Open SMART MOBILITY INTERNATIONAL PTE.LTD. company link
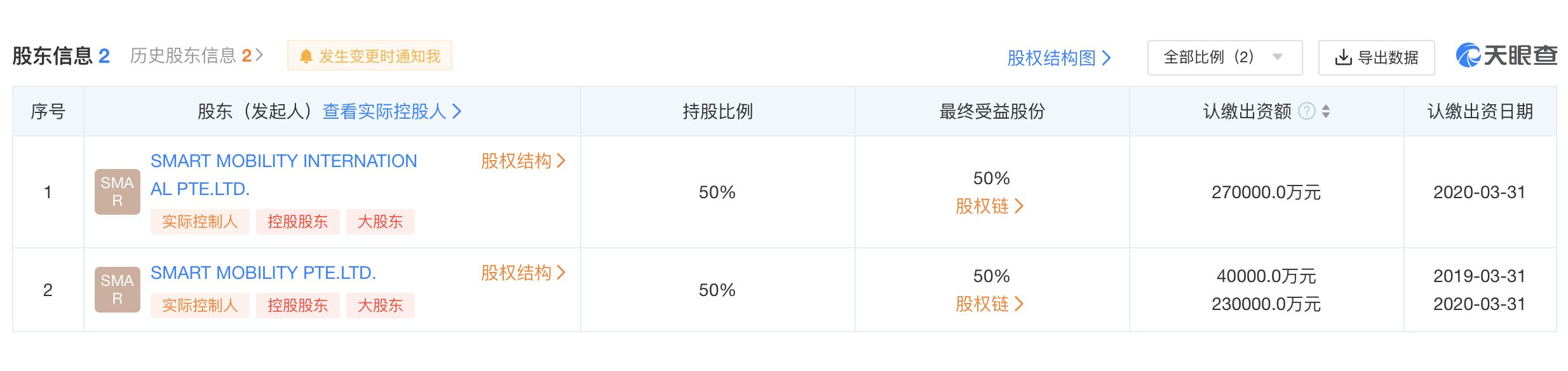This screenshot has width=1568, height=371. (x=283, y=175)
